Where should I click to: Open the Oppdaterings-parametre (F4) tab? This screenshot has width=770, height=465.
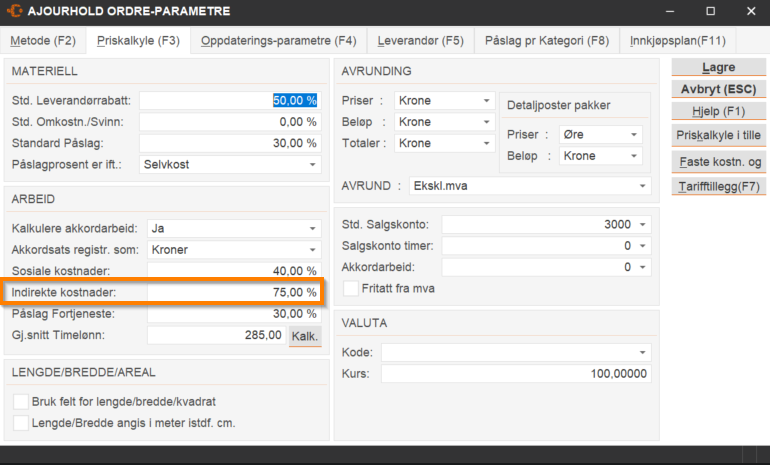click(x=278, y=41)
